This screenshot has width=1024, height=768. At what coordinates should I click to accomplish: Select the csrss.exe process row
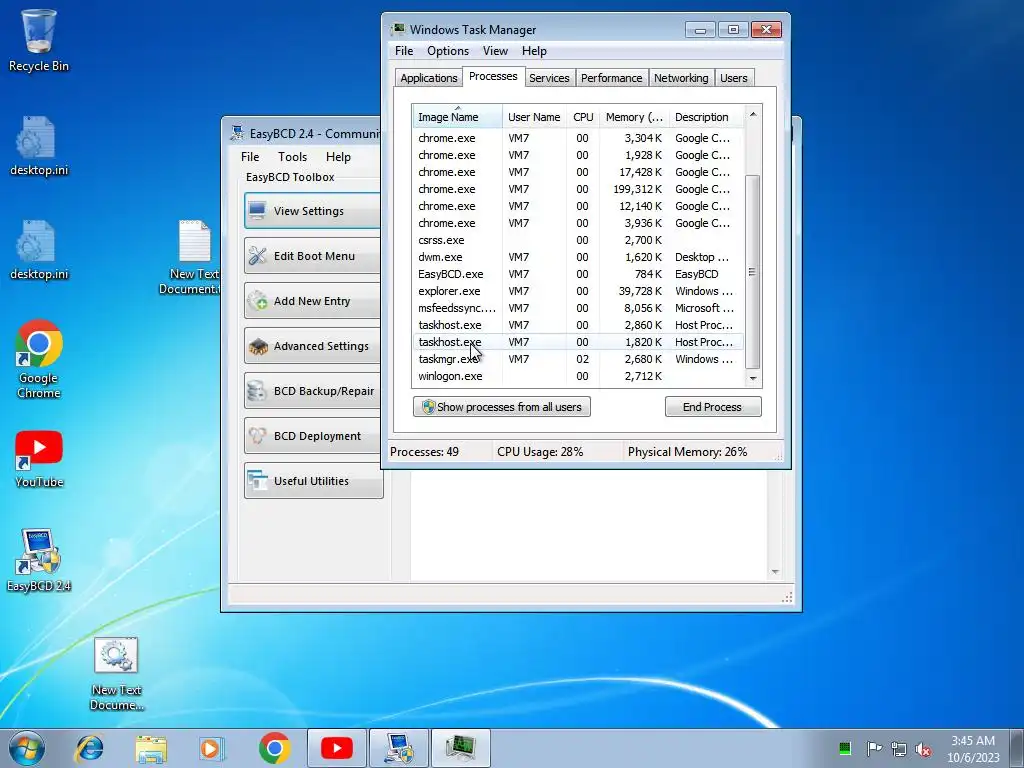[x=578, y=240]
